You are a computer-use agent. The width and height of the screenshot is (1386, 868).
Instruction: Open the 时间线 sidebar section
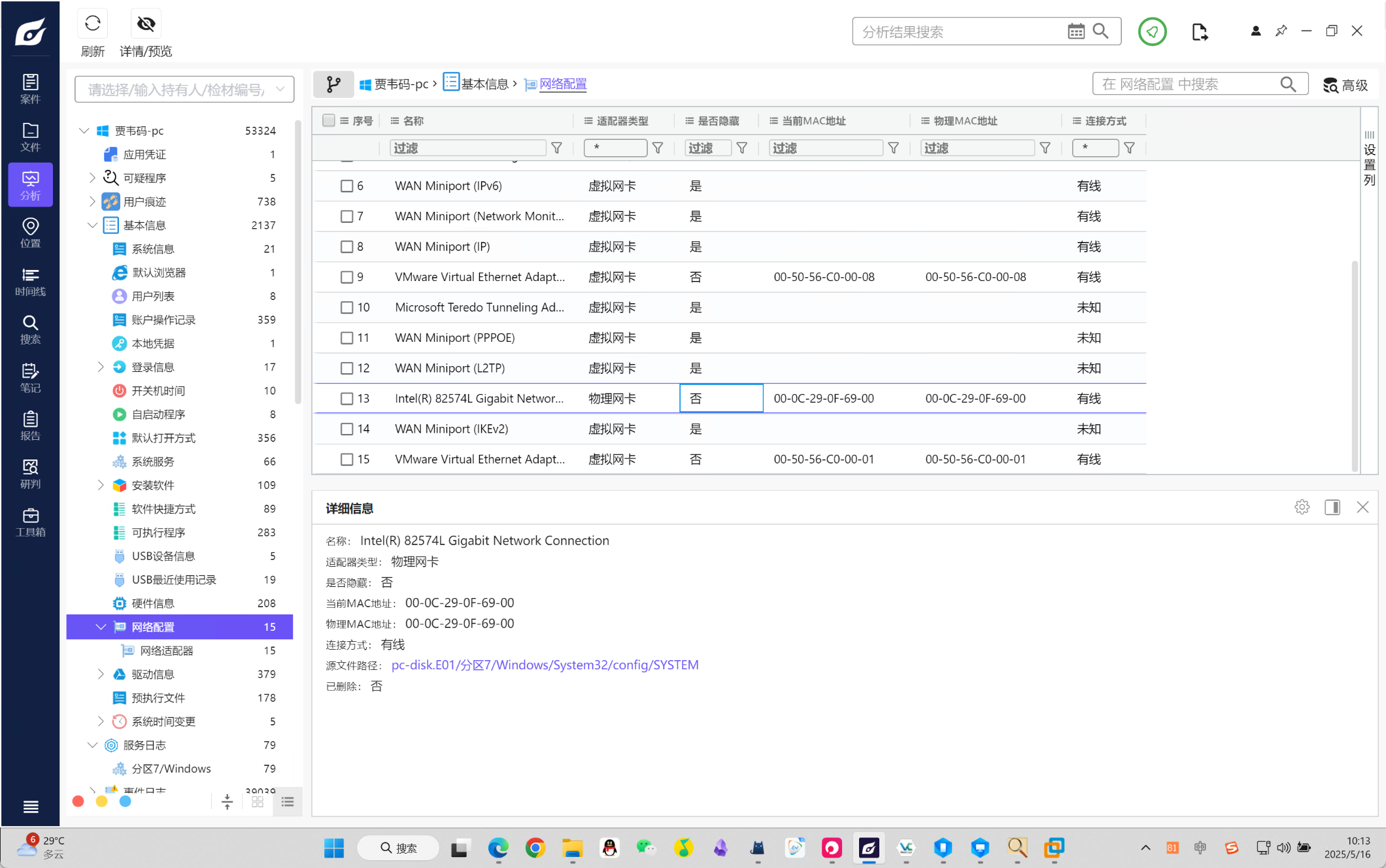(30, 282)
